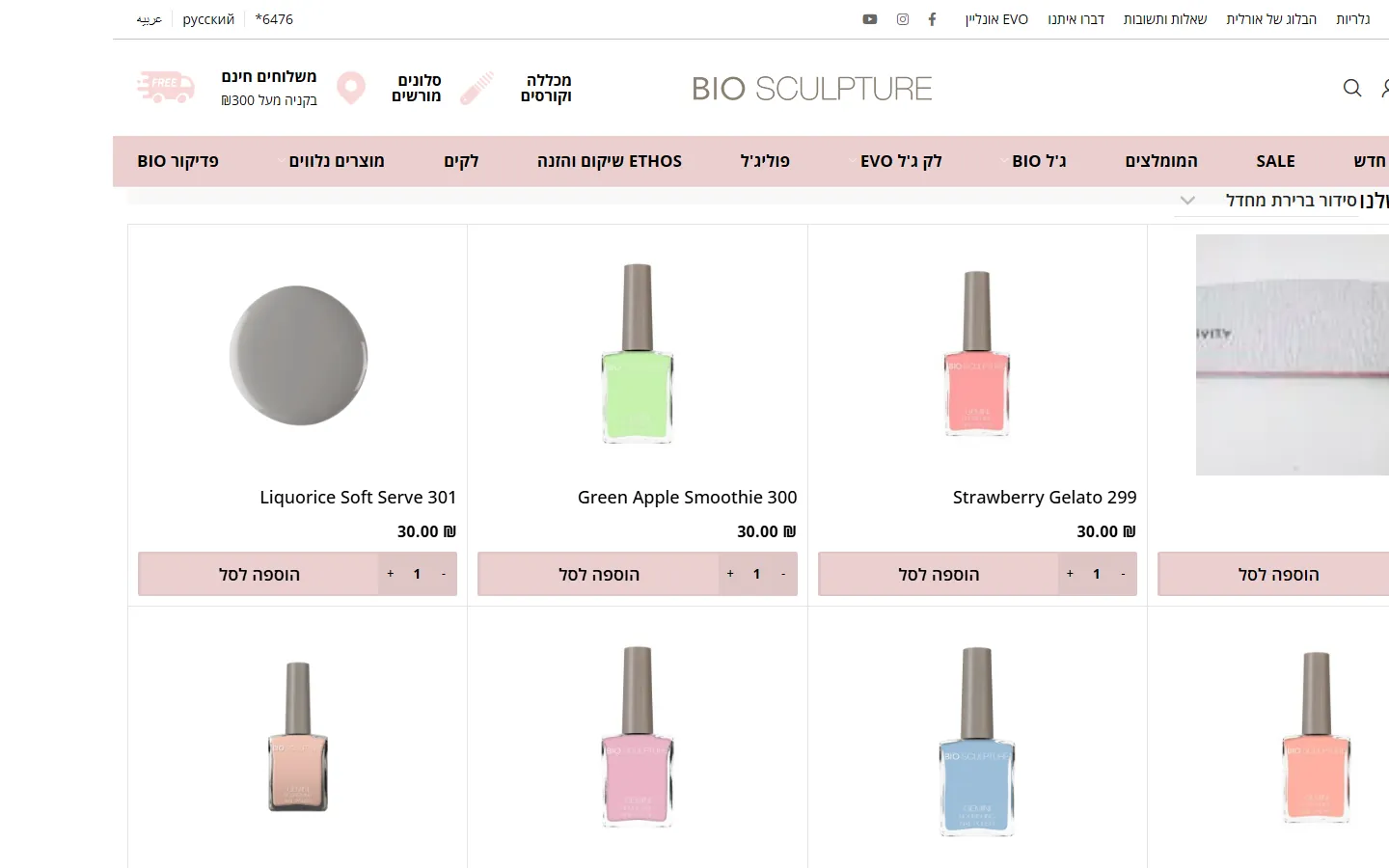
Task: Select the grey Liquorice Soft Serve swatch
Action: click(299, 356)
